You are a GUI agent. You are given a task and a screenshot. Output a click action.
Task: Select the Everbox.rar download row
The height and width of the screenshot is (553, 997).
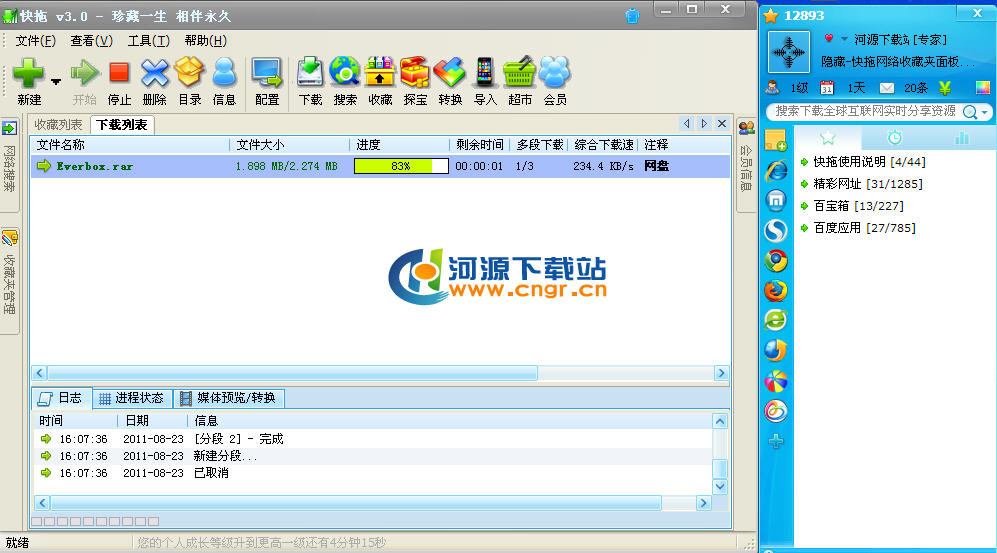point(380,166)
